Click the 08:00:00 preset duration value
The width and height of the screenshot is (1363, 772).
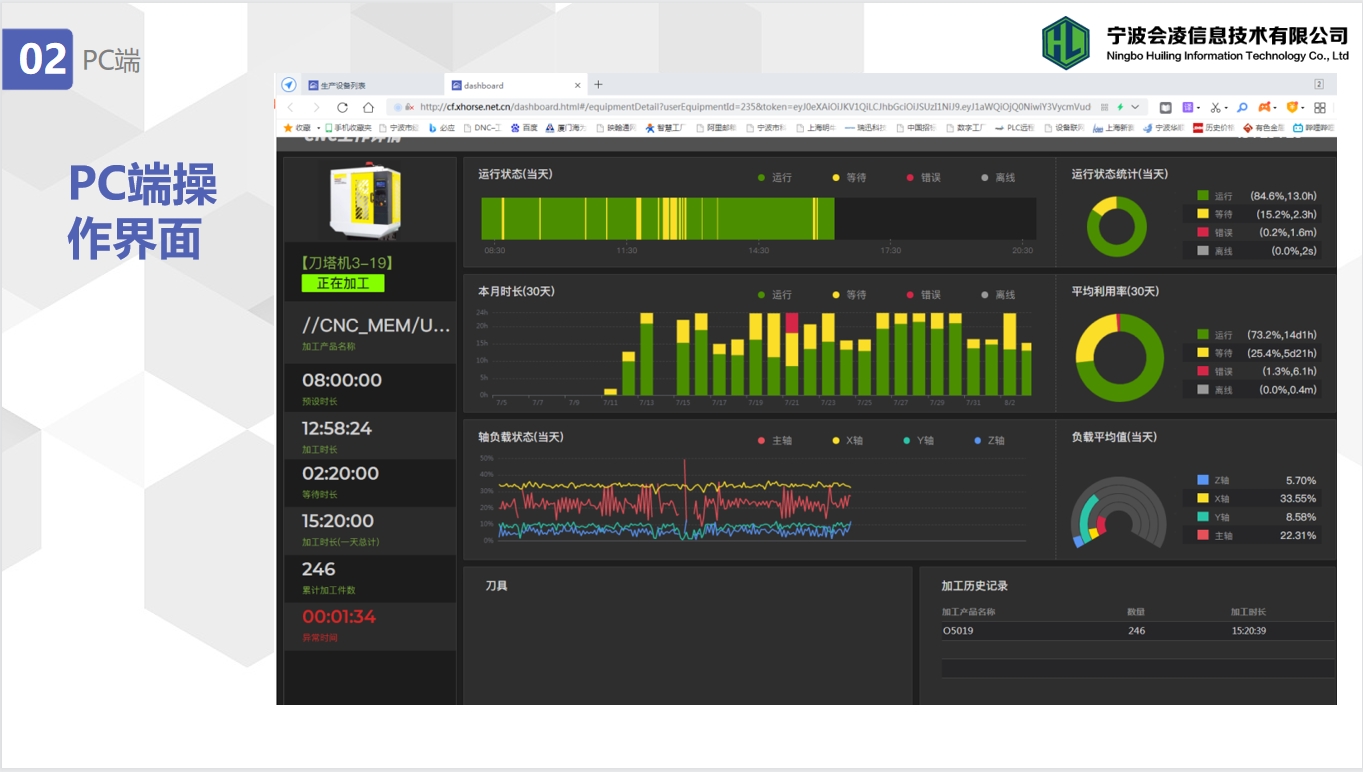click(x=342, y=380)
